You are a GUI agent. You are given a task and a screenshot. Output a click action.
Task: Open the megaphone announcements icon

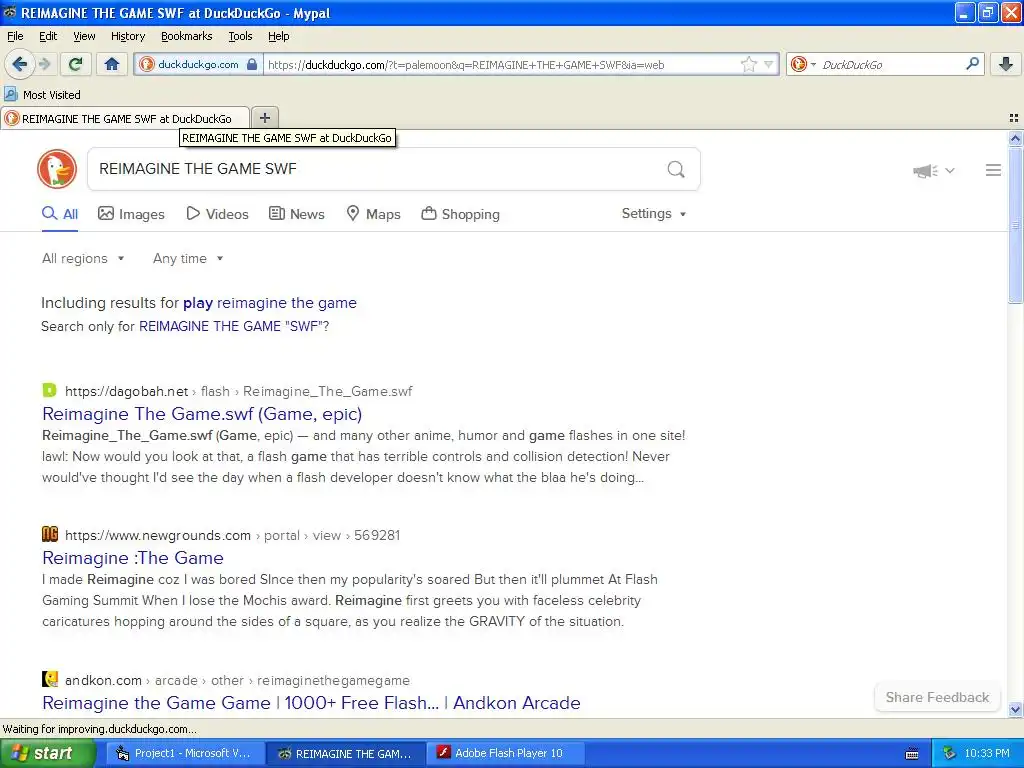925,171
